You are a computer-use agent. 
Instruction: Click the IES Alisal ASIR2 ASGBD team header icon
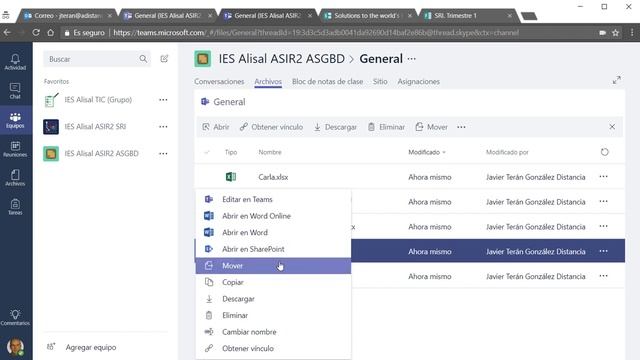202,59
